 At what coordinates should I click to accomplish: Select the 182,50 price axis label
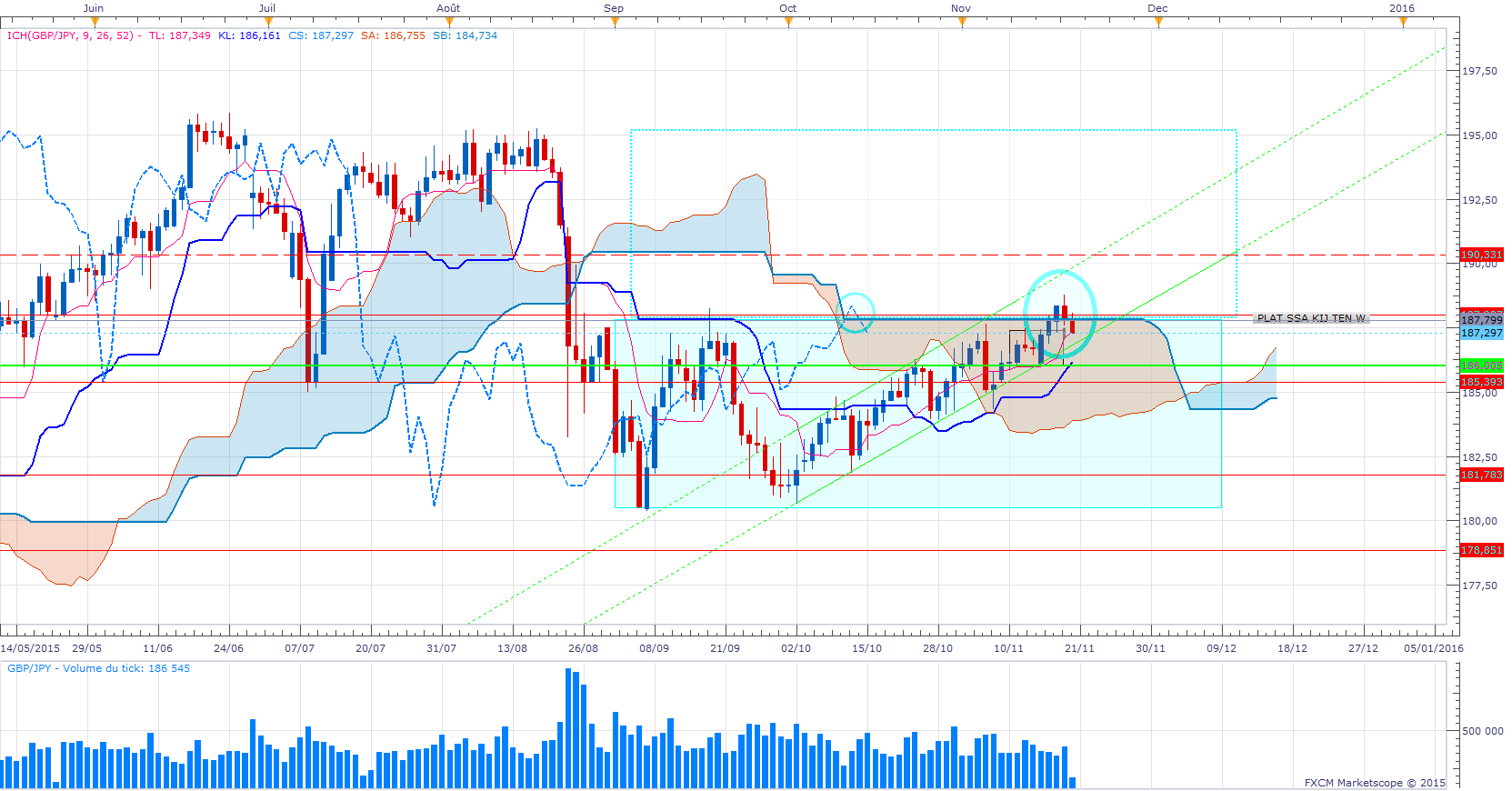point(1480,457)
